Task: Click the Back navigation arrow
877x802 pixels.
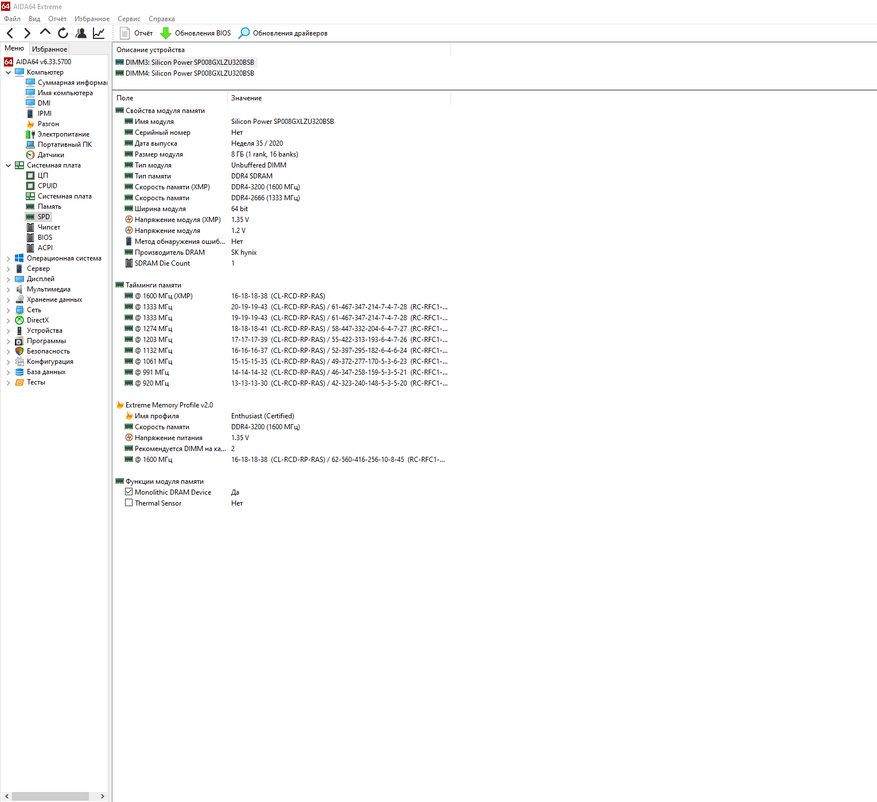Action: pos(11,33)
